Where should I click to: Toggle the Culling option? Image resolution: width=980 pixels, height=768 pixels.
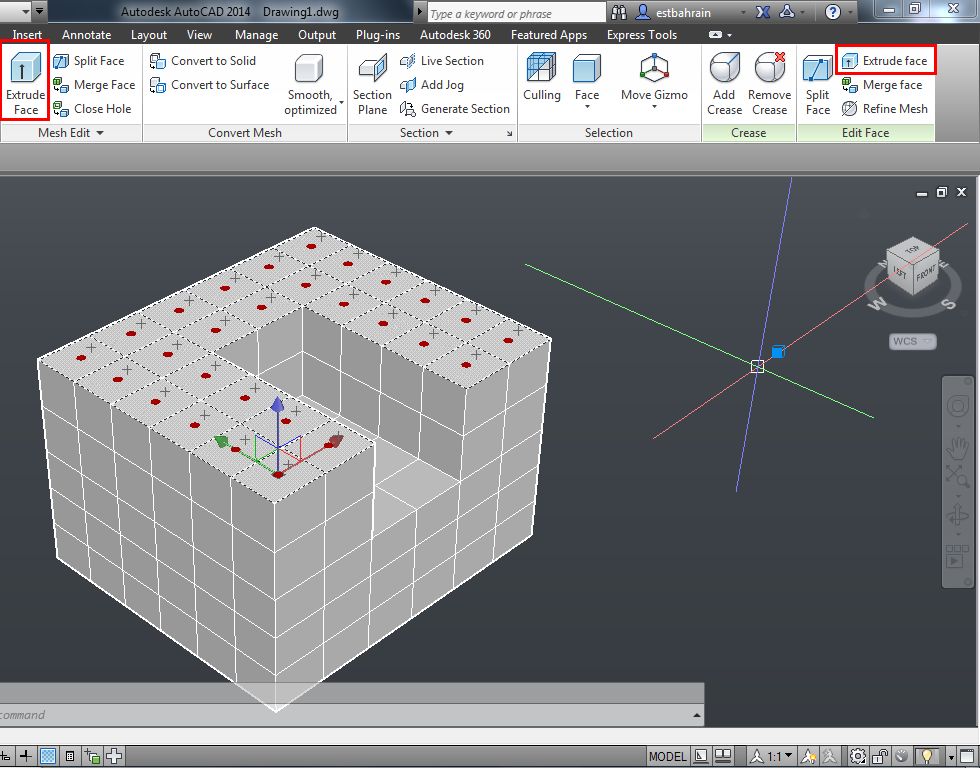pos(541,76)
